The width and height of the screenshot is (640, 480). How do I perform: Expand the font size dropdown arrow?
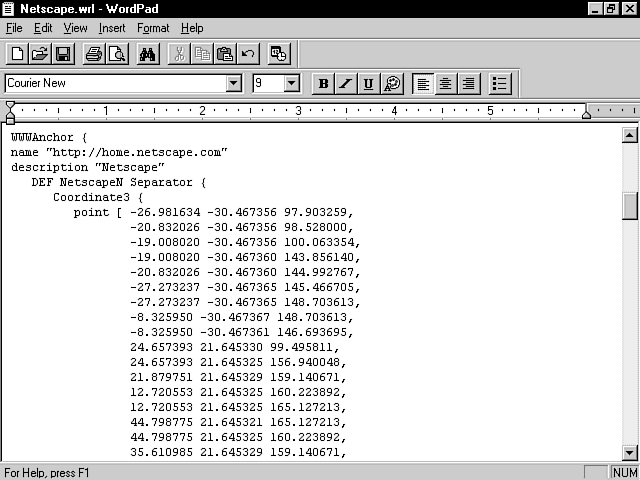tap(291, 83)
